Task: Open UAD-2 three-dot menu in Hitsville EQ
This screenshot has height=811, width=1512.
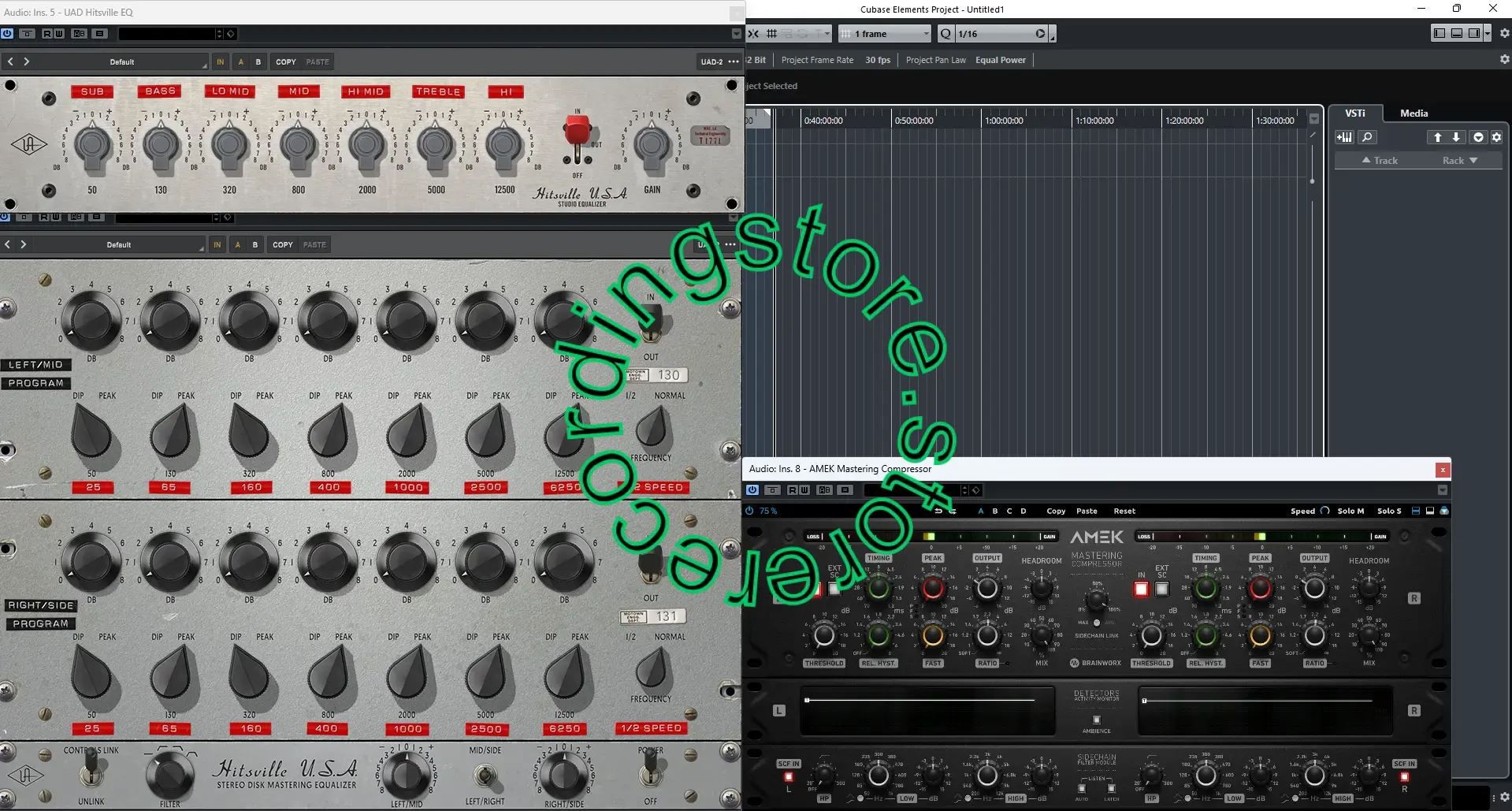Action: click(734, 61)
